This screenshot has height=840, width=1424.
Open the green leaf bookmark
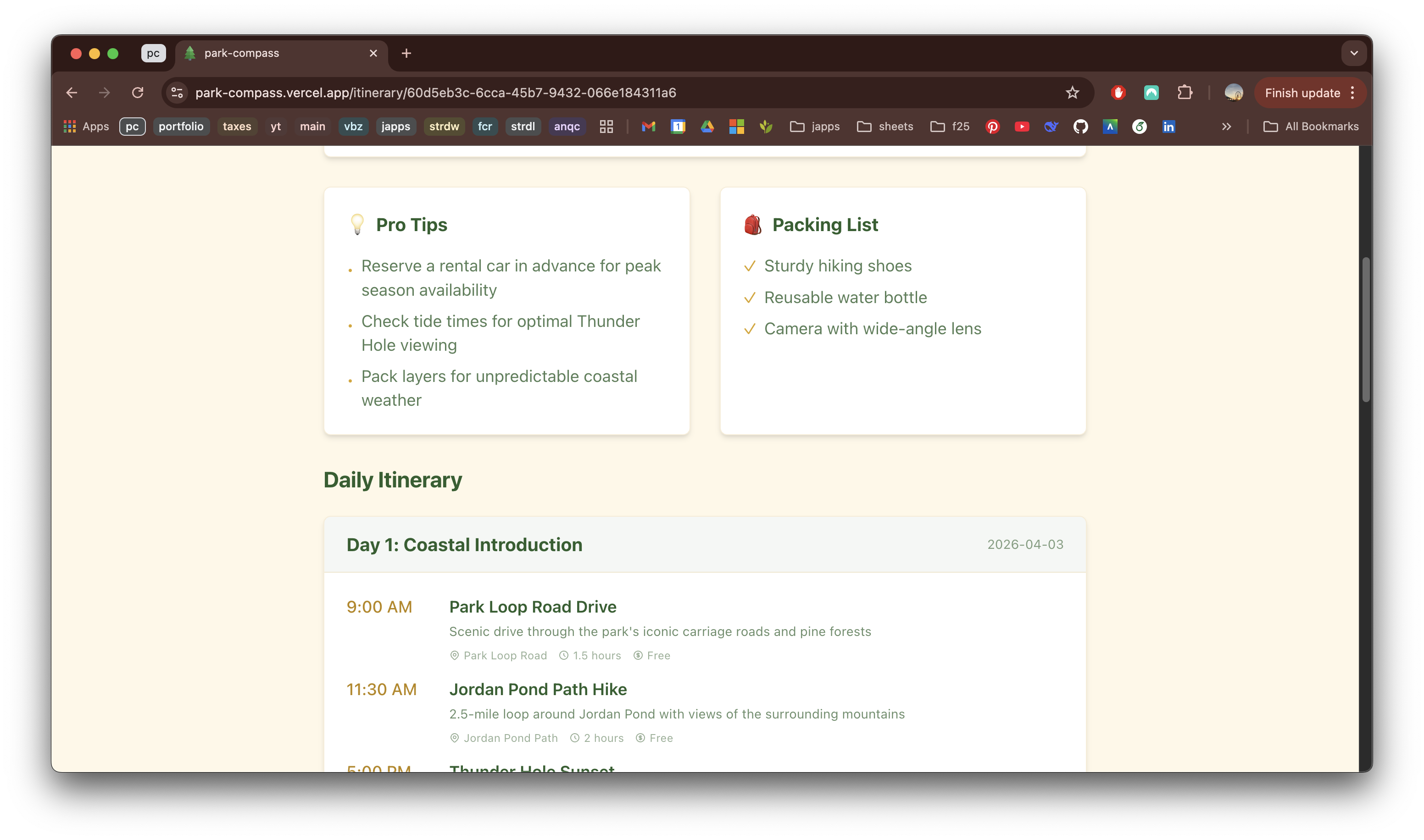tap(766, 127)
